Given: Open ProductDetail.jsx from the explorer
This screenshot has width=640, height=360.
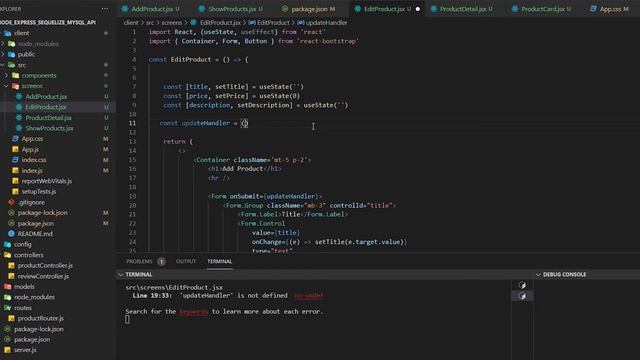Looking at the screenshot, I should click(x=48, y=118).
